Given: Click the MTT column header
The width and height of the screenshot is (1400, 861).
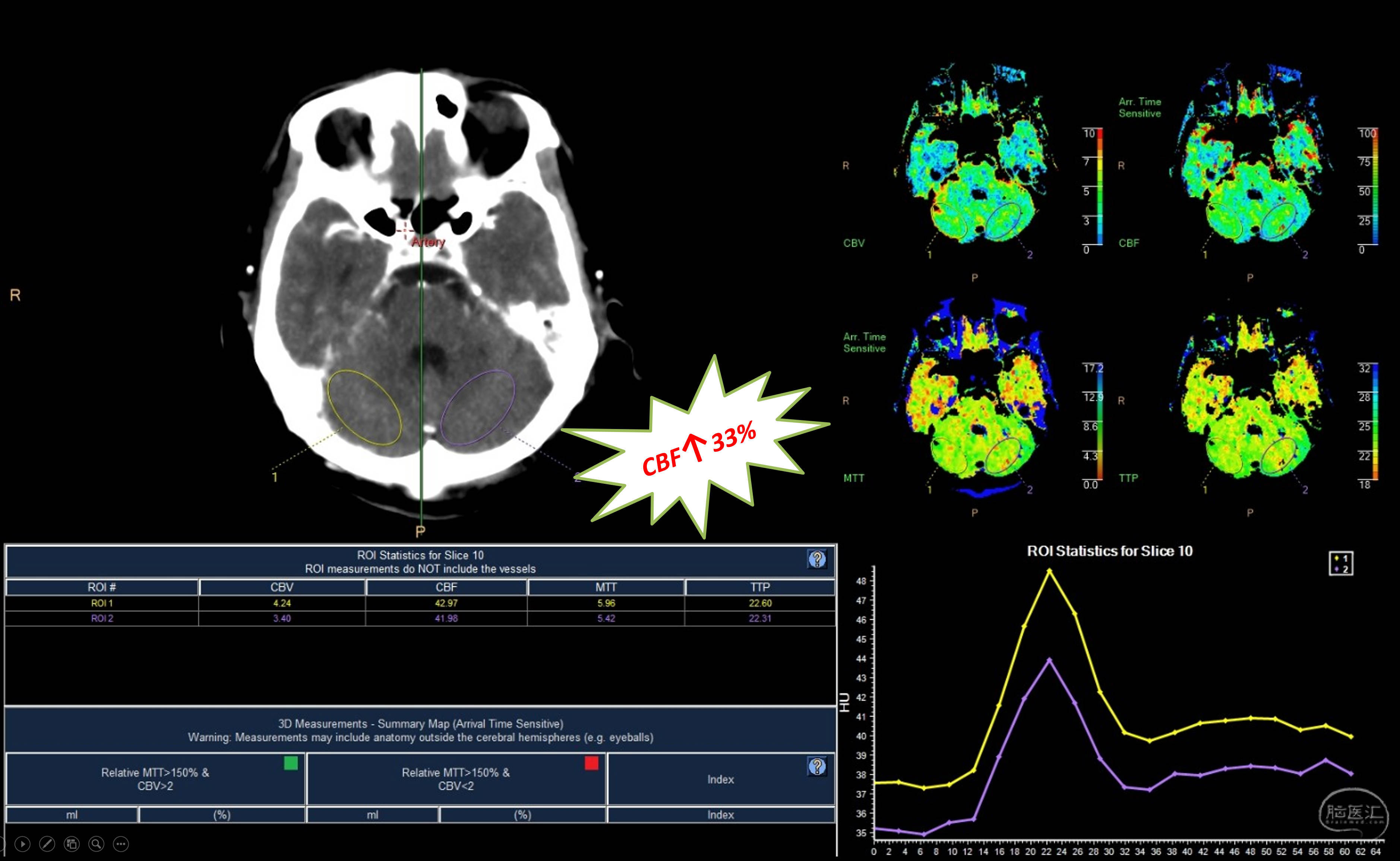Looking at the screenshot, I should (606, 587).
